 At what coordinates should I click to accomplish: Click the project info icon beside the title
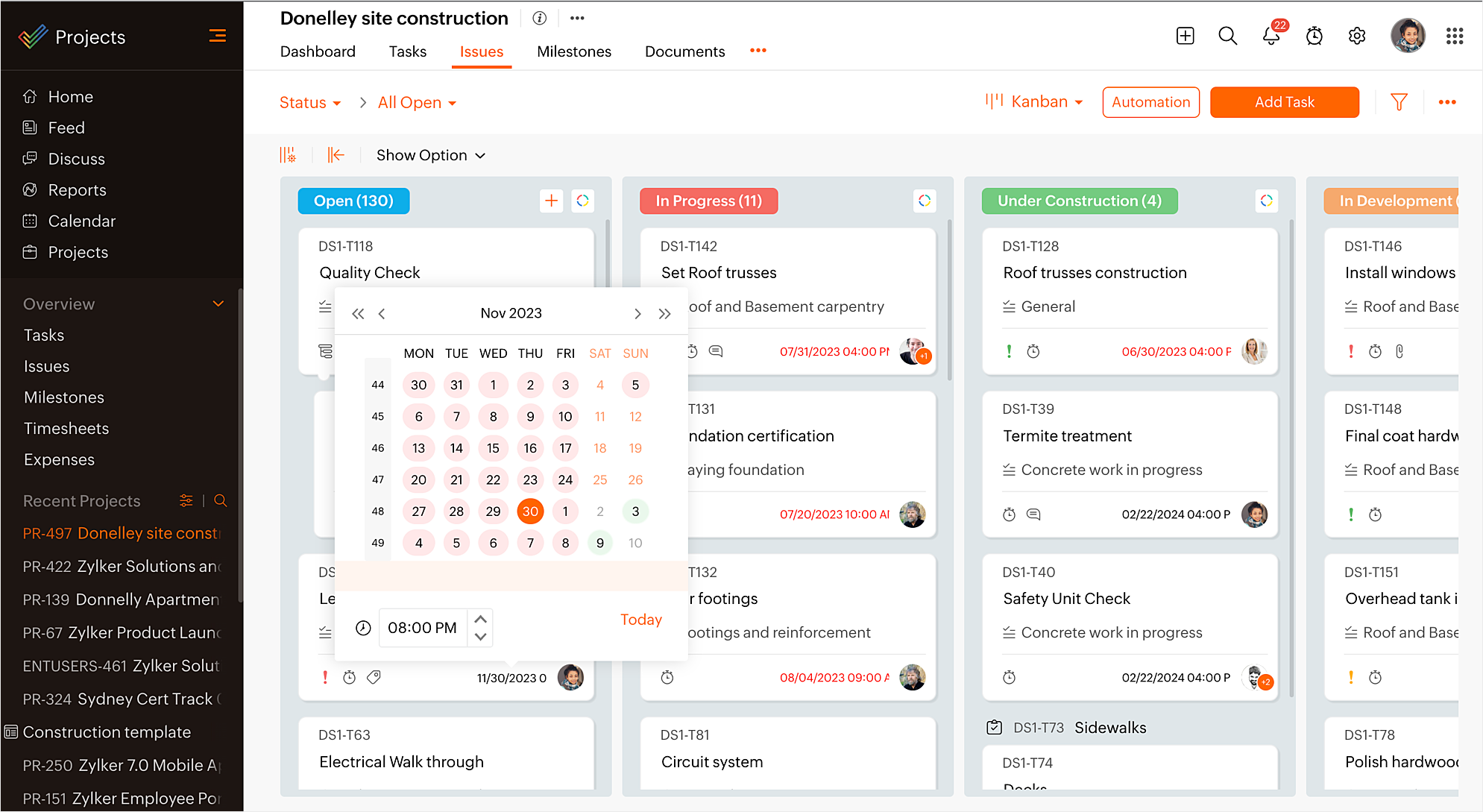[539, 19]
